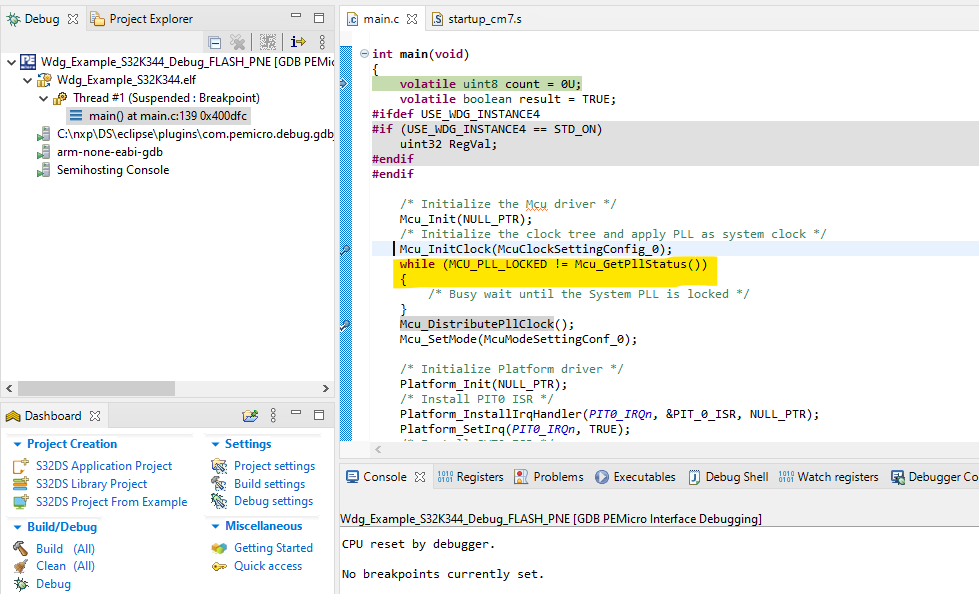Maximize the Dashboard panel
The image size is (979, 594).
tap(319, 415)
